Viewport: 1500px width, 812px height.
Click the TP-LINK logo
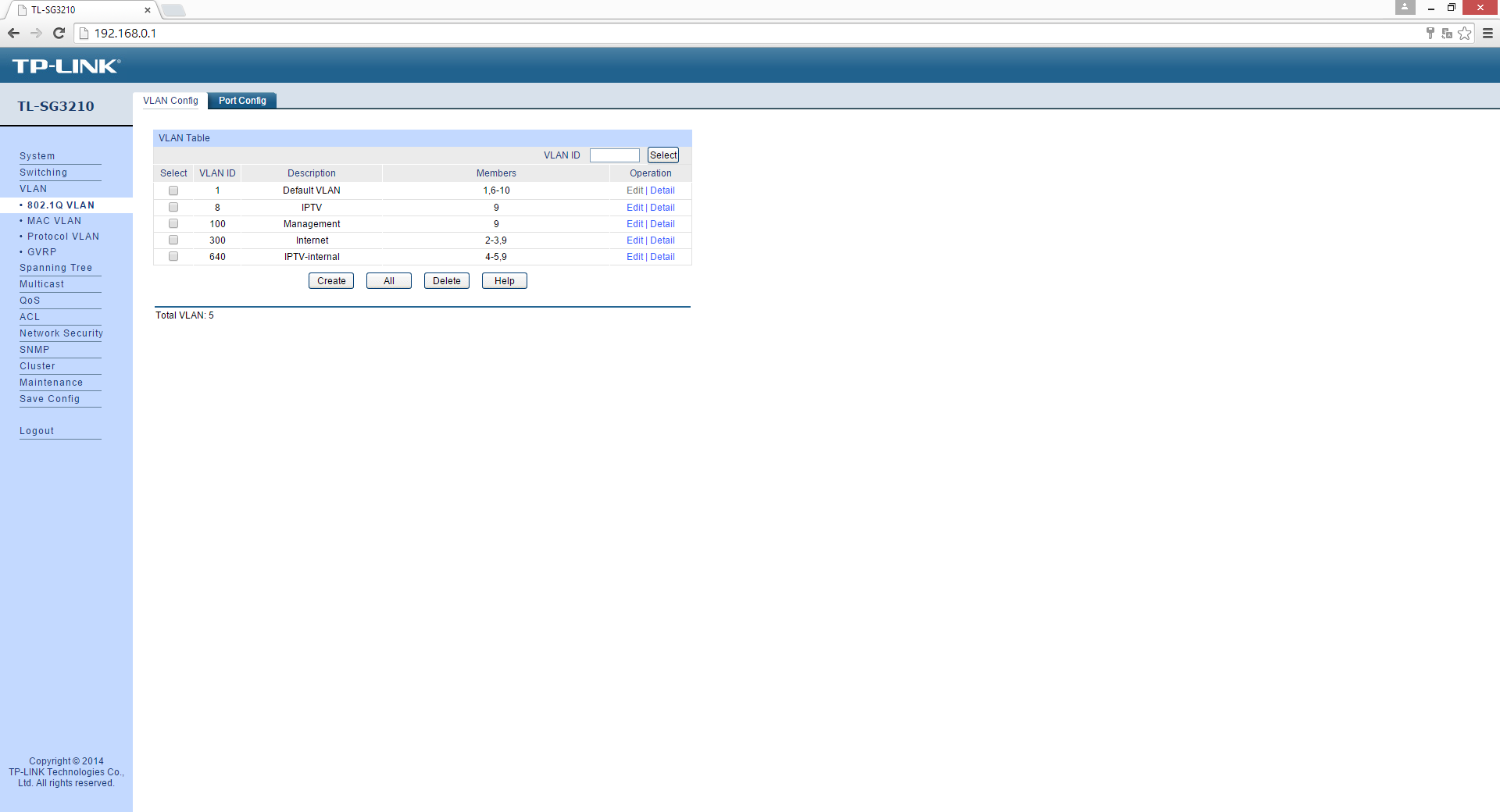66,66
